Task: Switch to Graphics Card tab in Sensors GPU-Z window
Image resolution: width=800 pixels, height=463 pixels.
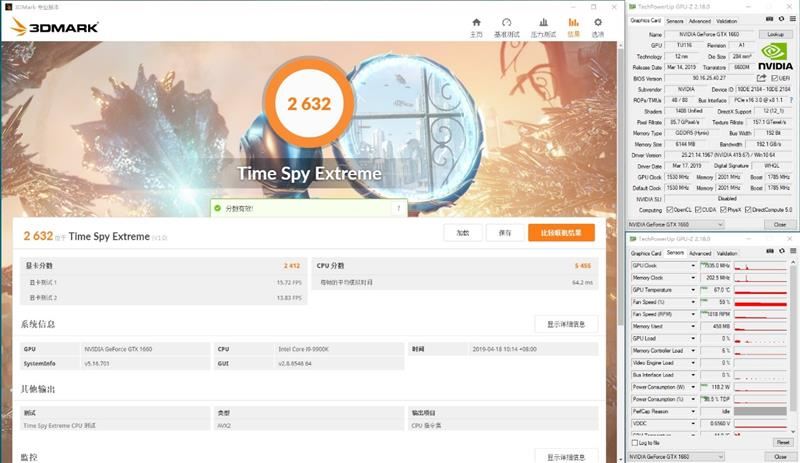Action: [x=645, y=253]
